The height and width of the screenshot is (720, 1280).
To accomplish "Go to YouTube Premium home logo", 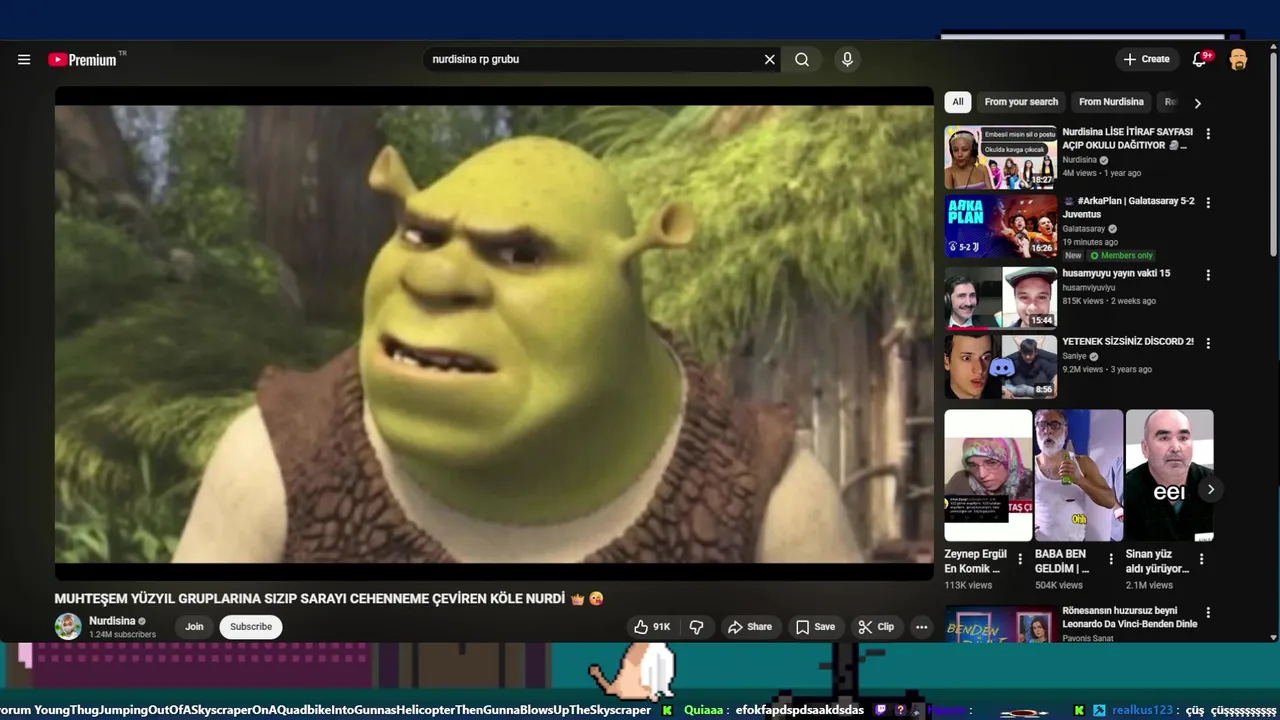I will [85, 59].
